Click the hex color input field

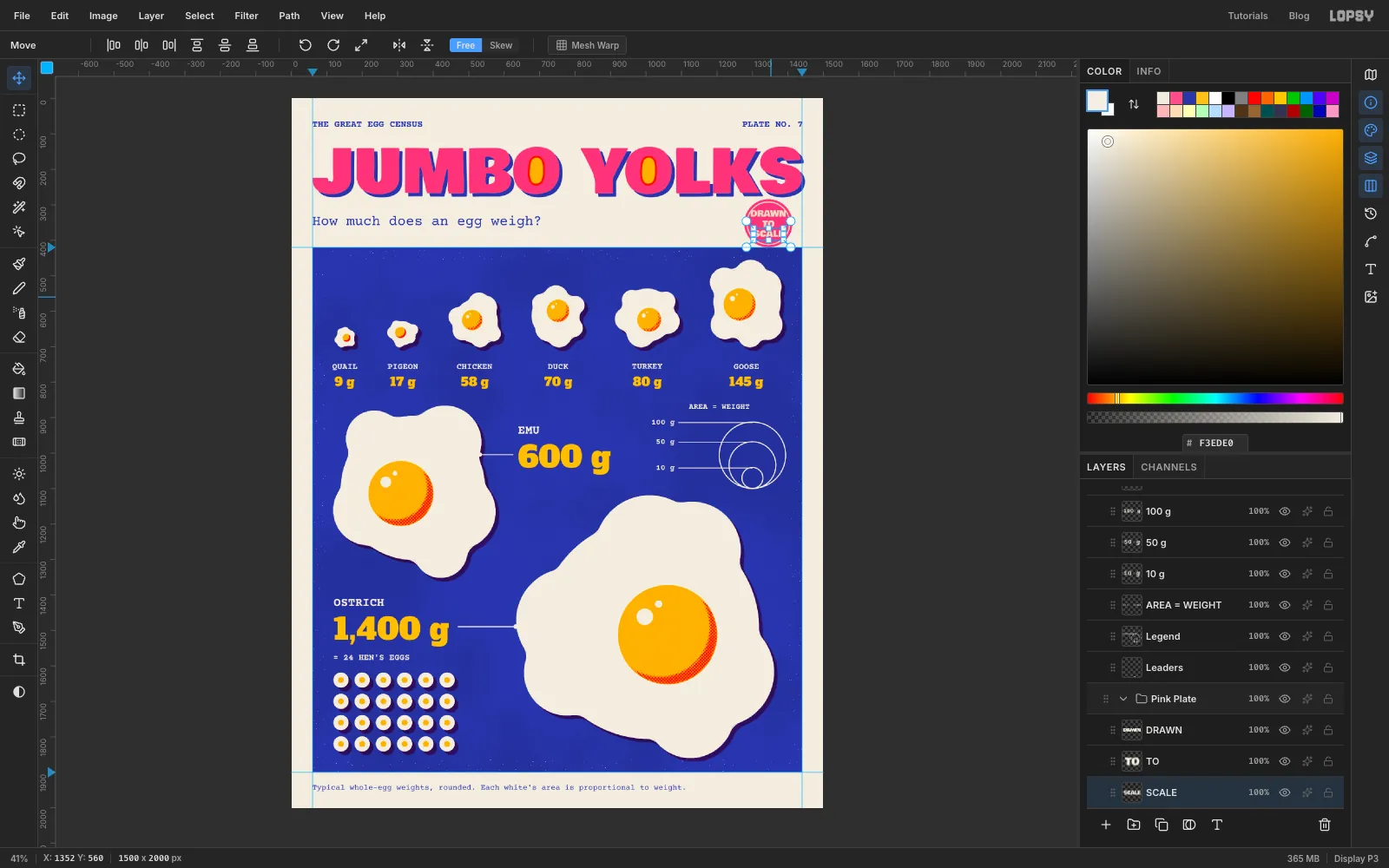(1215, 443)
